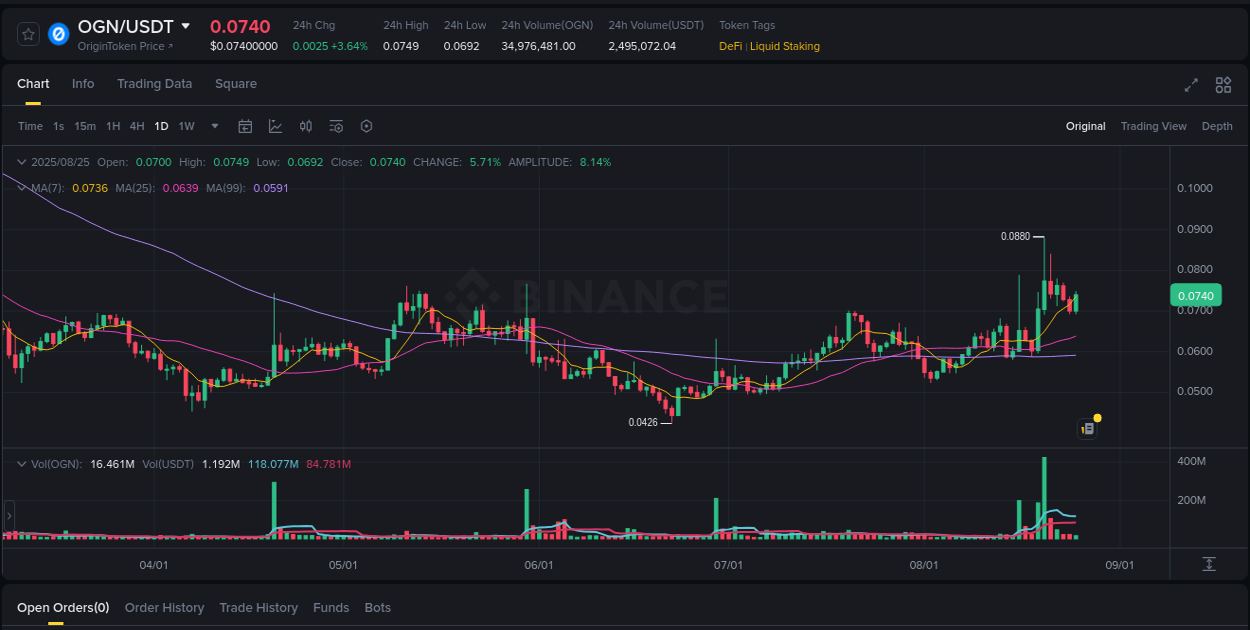
Task: Switch to the Trading Data tab
Action: click(154, 84)
